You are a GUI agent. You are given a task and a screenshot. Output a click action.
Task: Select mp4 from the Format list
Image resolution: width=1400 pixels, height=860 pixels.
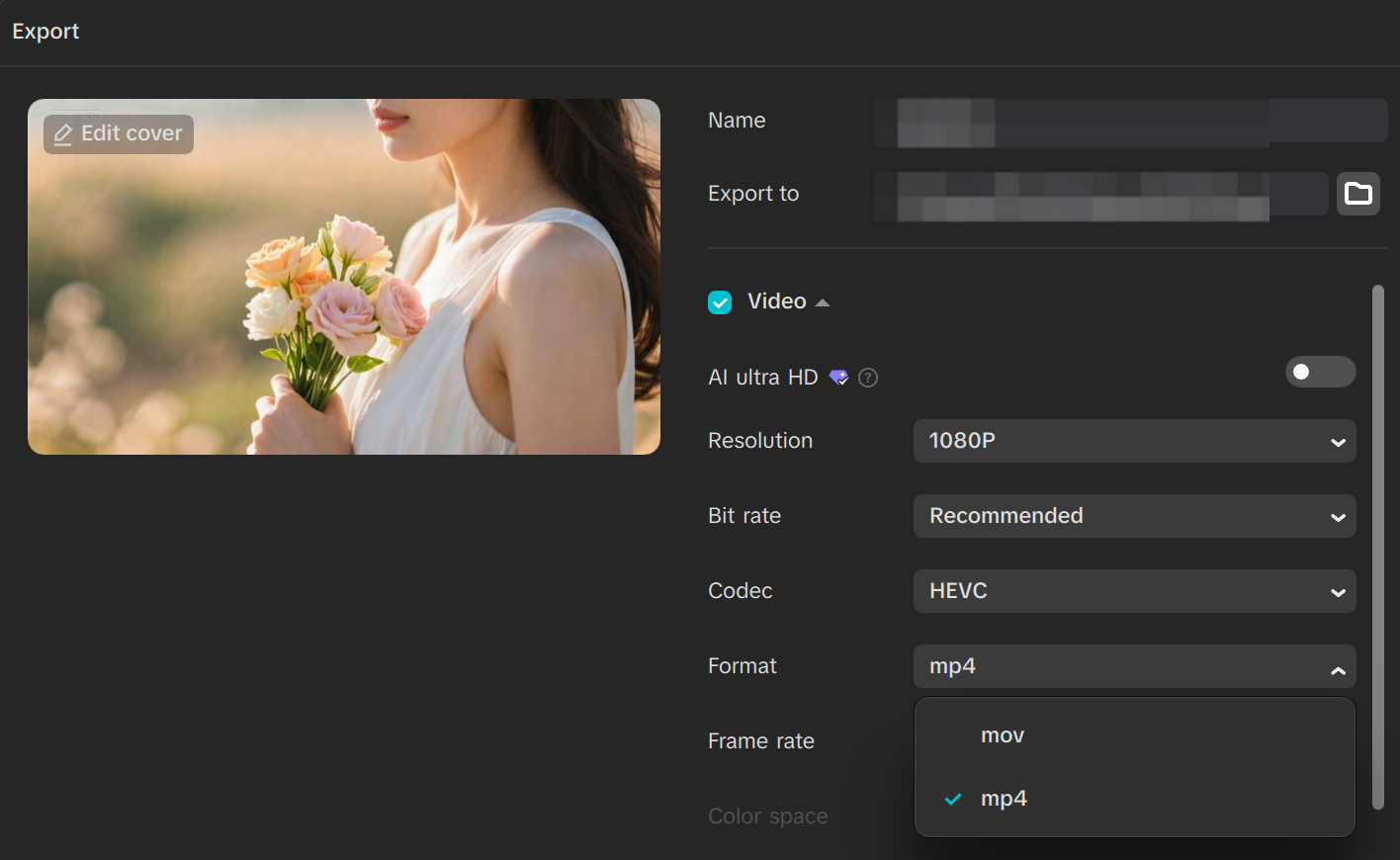pos(1005,799)
